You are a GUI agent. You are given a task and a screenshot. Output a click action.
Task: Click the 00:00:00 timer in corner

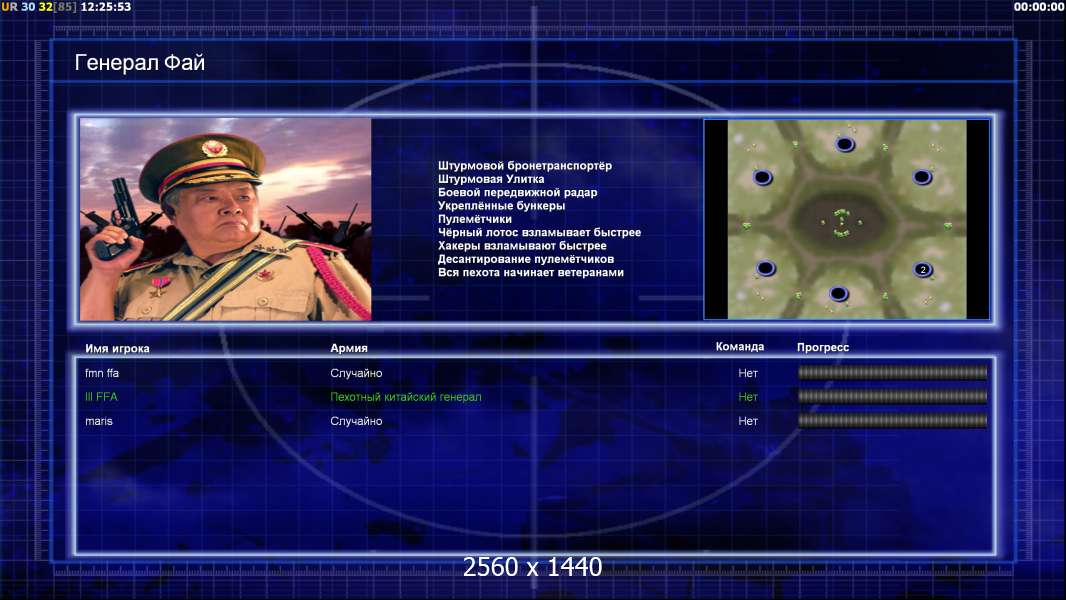click(1039, 7)
